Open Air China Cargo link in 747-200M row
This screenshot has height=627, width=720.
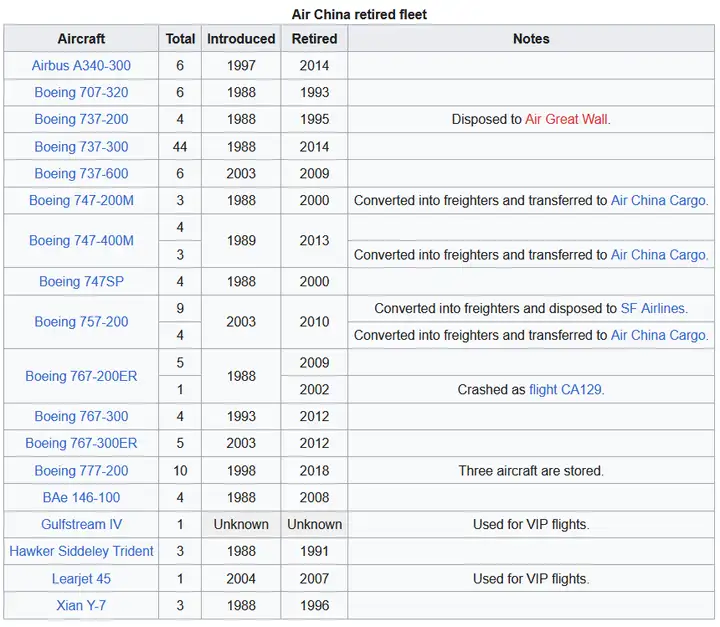[658, 201]
